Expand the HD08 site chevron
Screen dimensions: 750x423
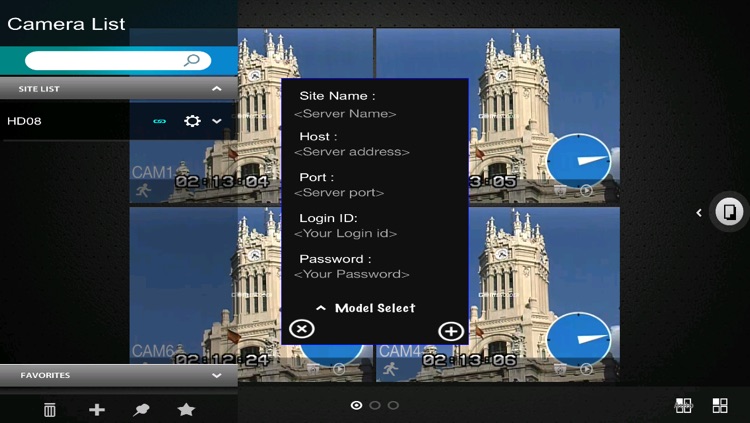coord(217,121)
